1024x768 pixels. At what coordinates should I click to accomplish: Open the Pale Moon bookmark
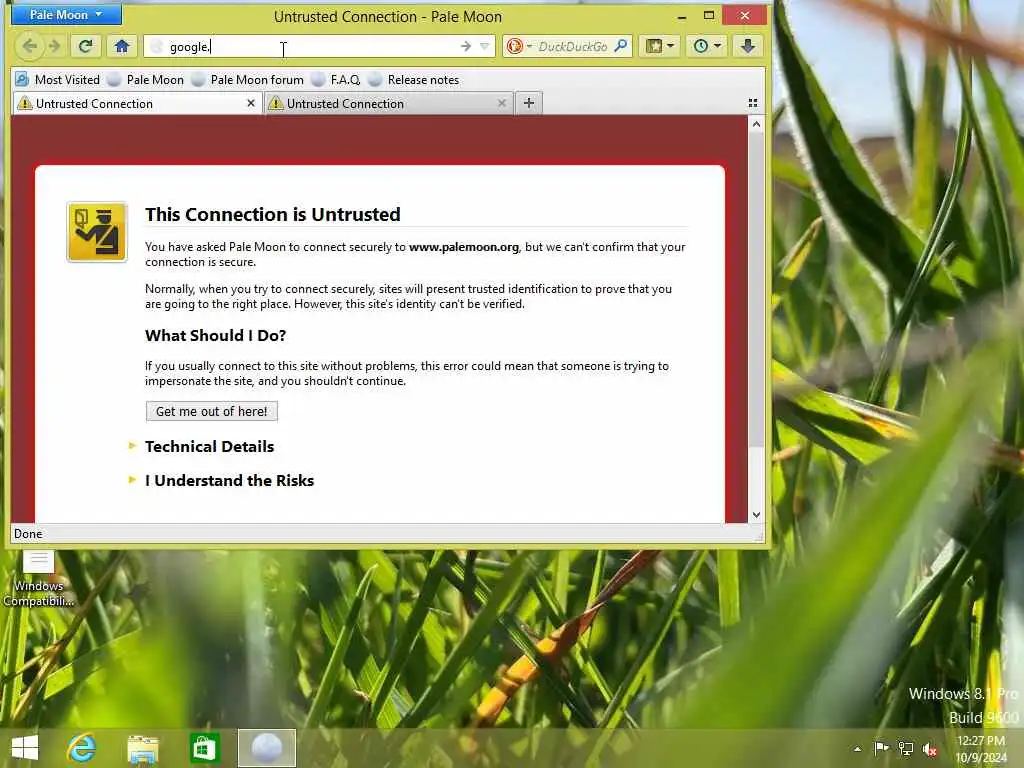[146, 80]
